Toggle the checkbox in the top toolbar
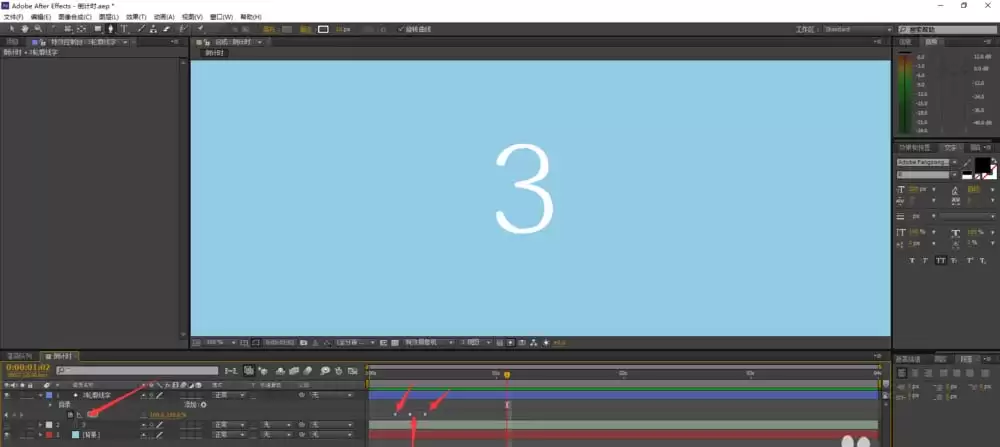 click(401, 29)
